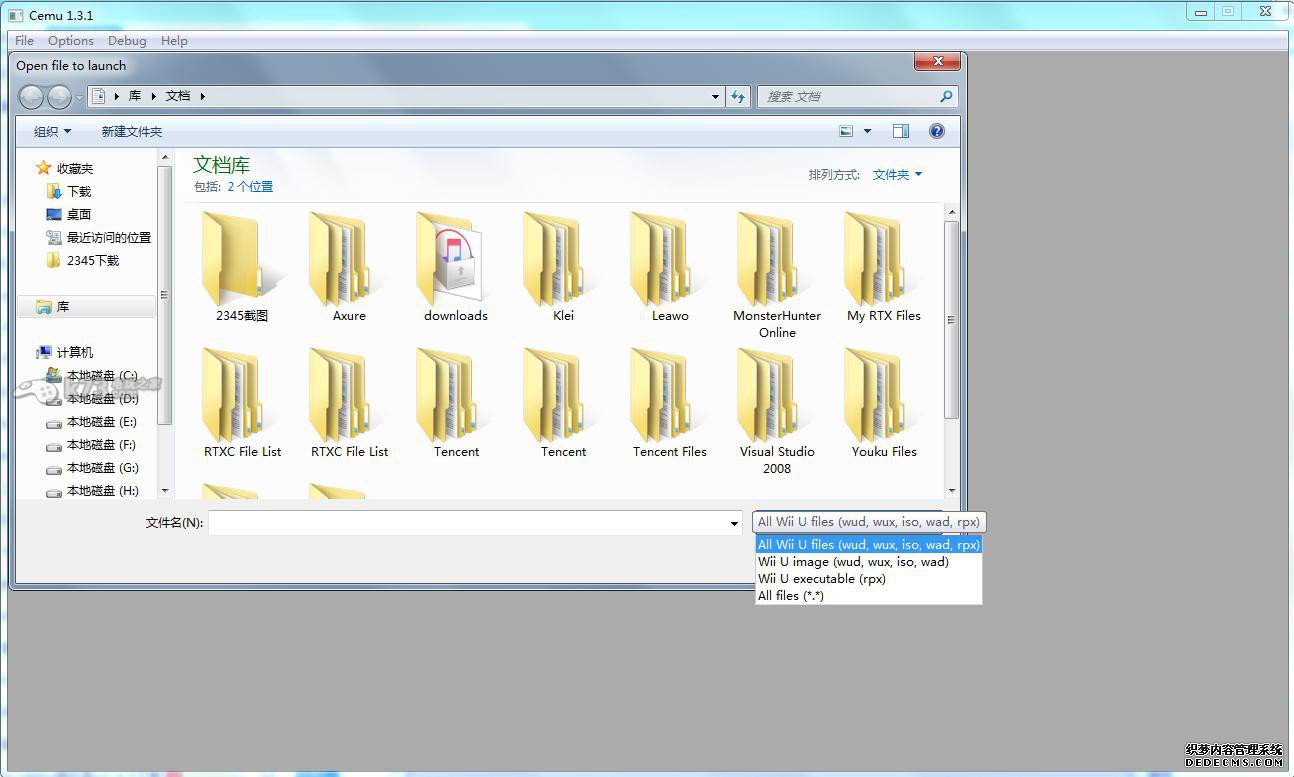
Task: Select 2345下载 in sidebar
Action: (83, 260)
